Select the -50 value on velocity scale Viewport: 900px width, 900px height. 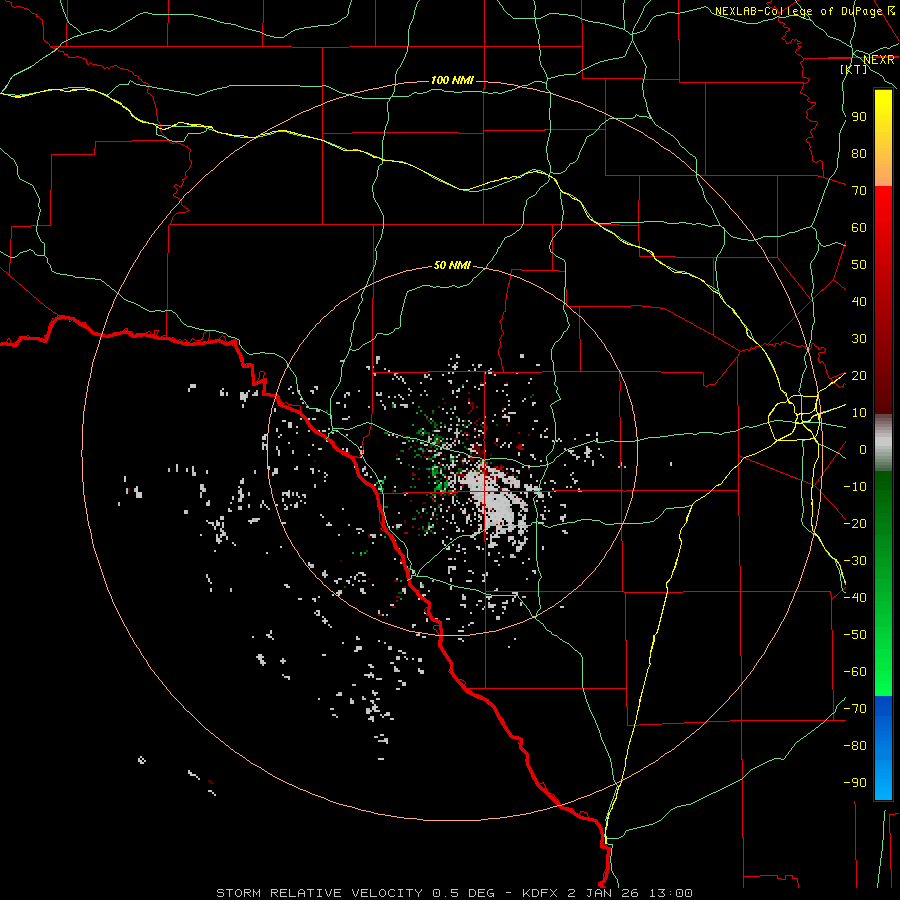click(x=855, y=635)
